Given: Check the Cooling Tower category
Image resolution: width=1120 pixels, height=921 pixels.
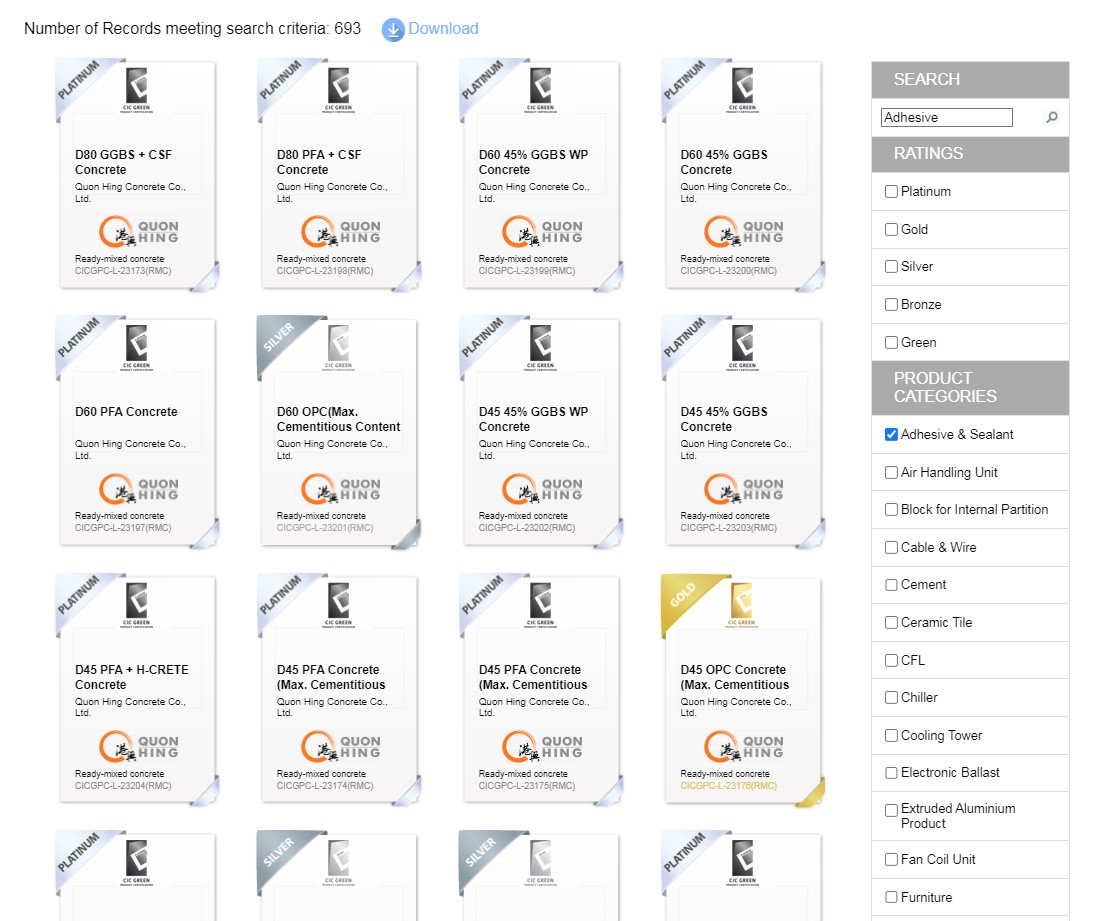Looking at the screenshot, I should 891,736.
